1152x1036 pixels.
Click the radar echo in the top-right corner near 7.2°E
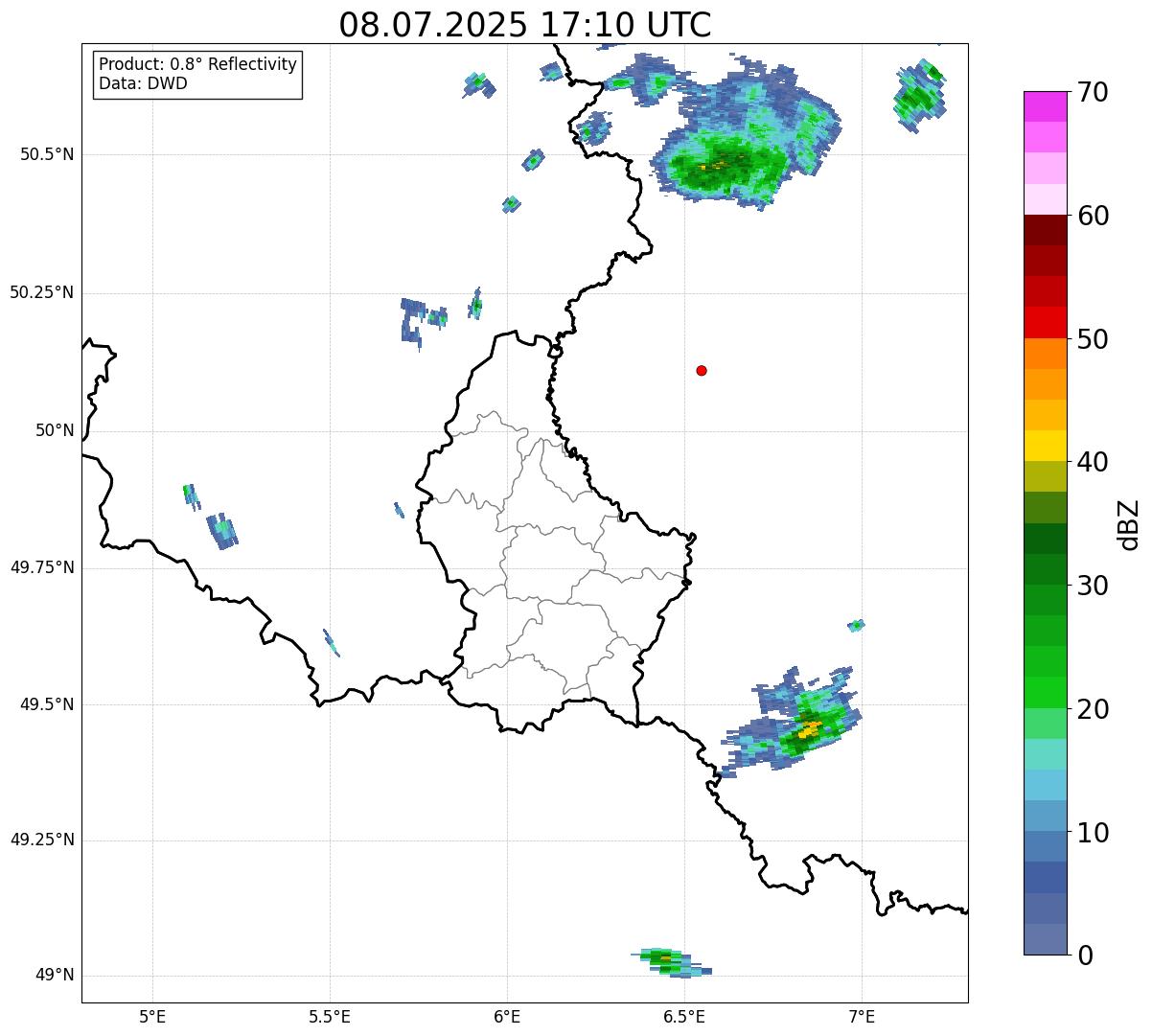tap(919, 95)
